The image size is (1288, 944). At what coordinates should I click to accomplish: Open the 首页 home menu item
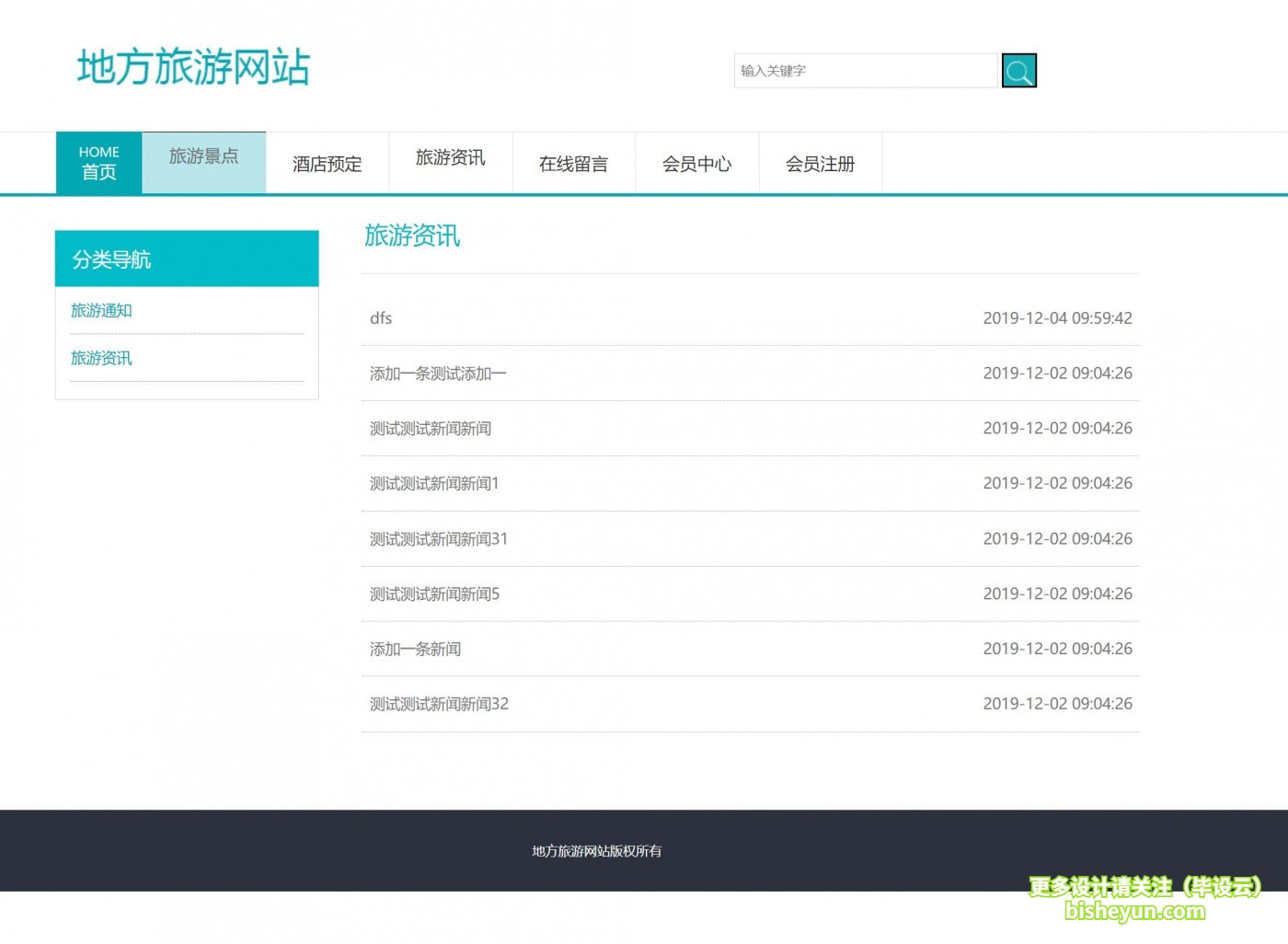click(x=98, y=162)
